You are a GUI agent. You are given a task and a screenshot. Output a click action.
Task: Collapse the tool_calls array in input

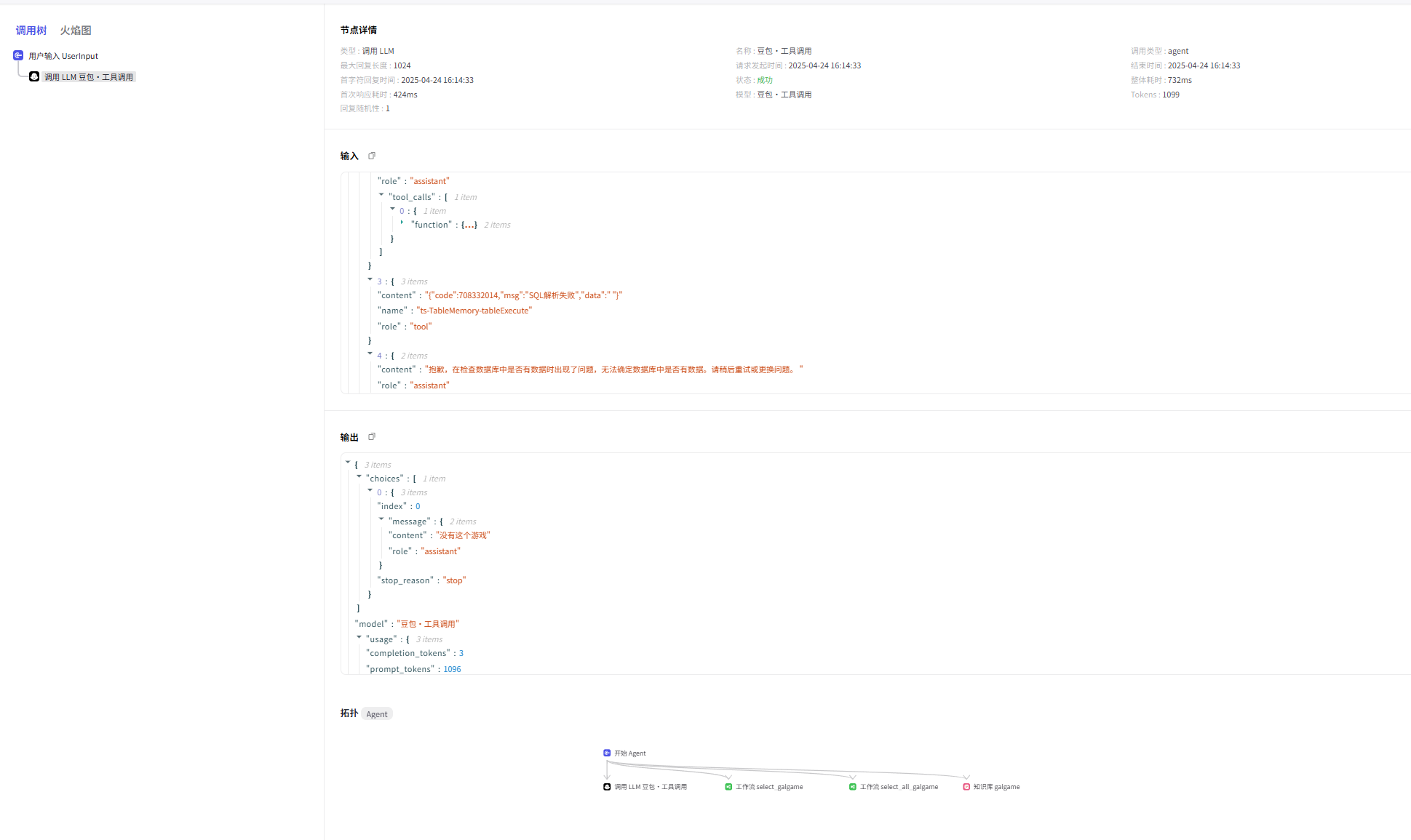pyautogui.click(x=381, y=195)
